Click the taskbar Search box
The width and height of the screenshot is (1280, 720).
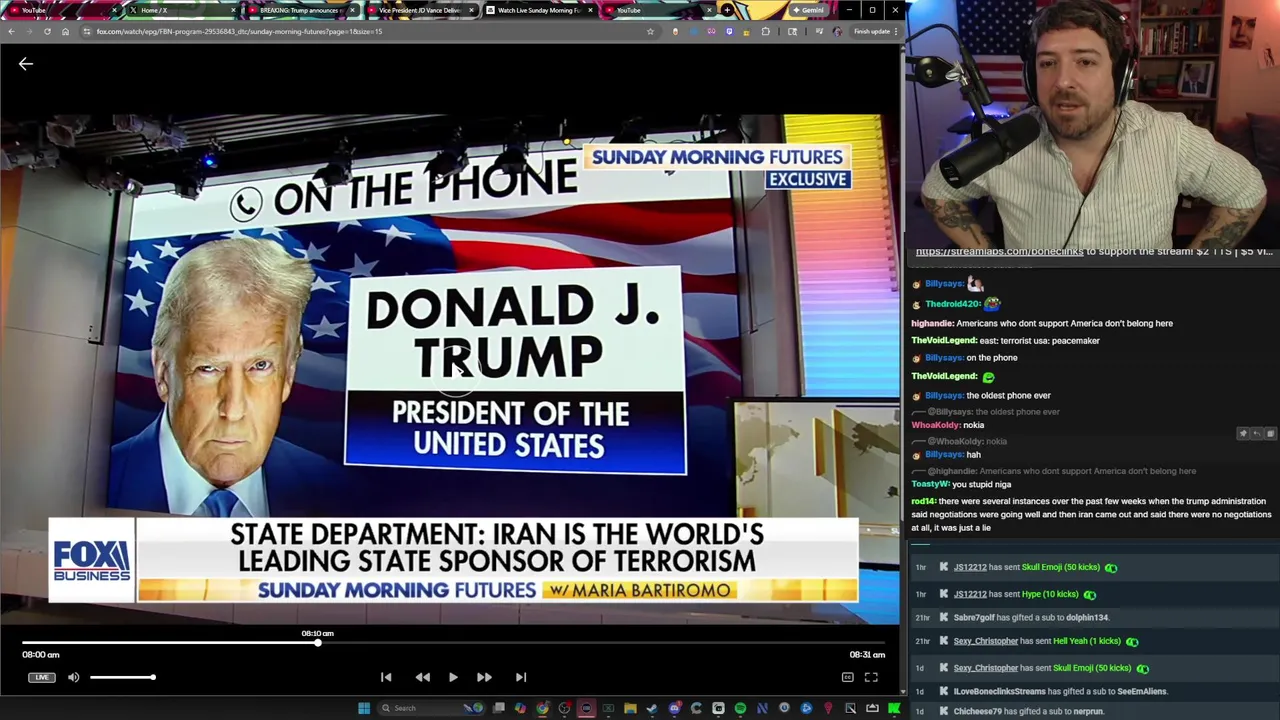431,708
